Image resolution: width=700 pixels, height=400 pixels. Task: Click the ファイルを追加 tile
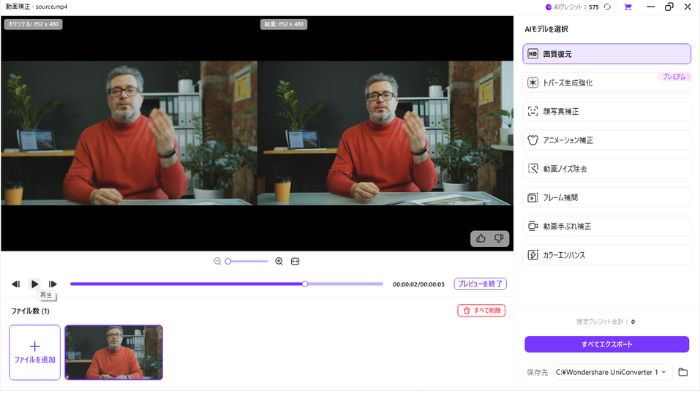point(35,352)
